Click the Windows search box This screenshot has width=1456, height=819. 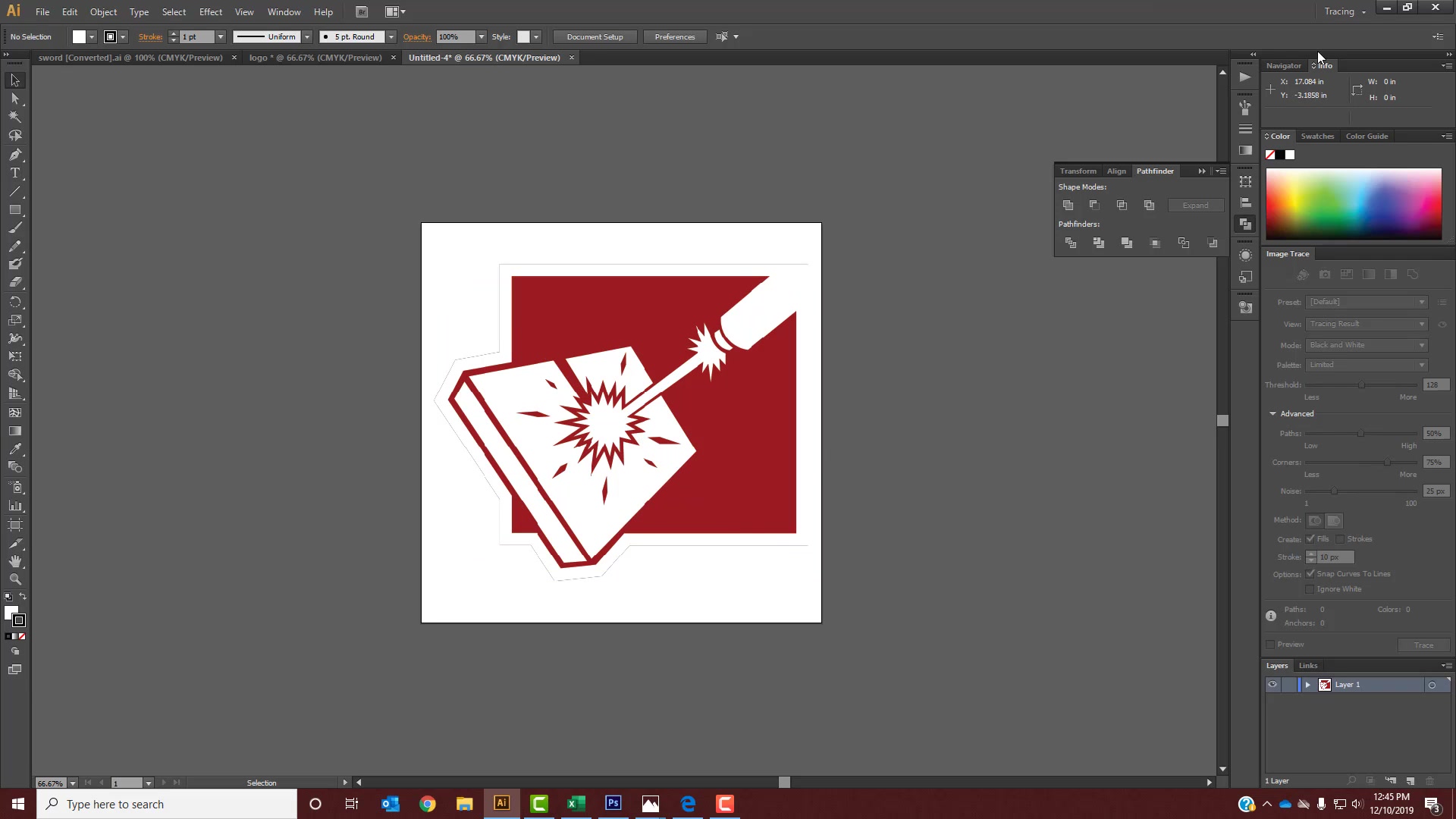pyautogui.click(x=167, y=804)
